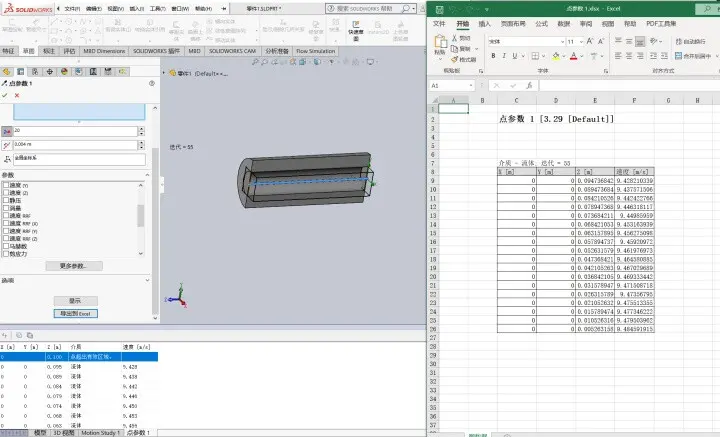Open Excel font size dropdown
This screenshot has height=437, width=720.
click(x=581, y=41)
